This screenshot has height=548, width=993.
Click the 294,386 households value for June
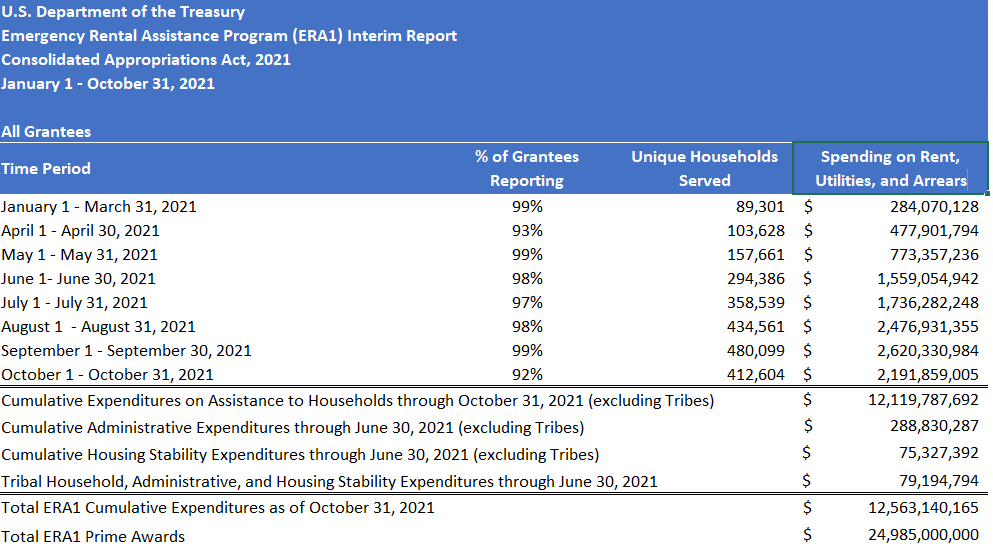[x=756, y=279]
